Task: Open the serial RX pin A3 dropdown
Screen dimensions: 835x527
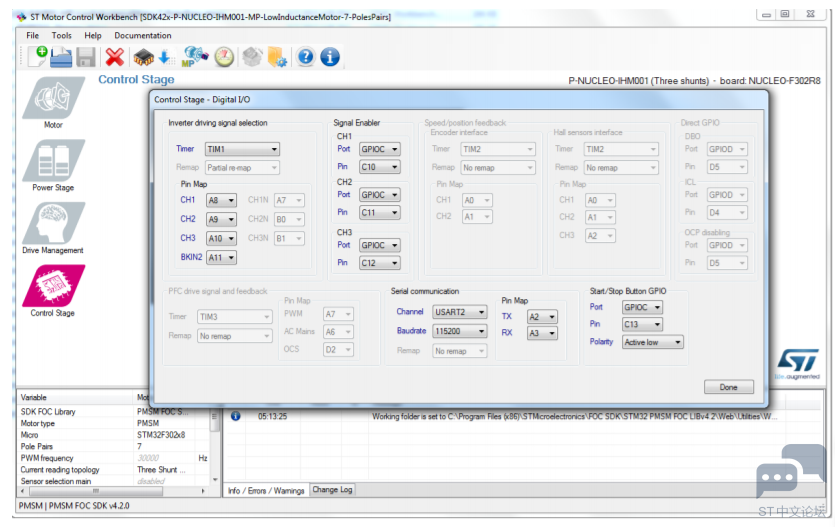Action: pyautogui.click(x=542, y=333)
